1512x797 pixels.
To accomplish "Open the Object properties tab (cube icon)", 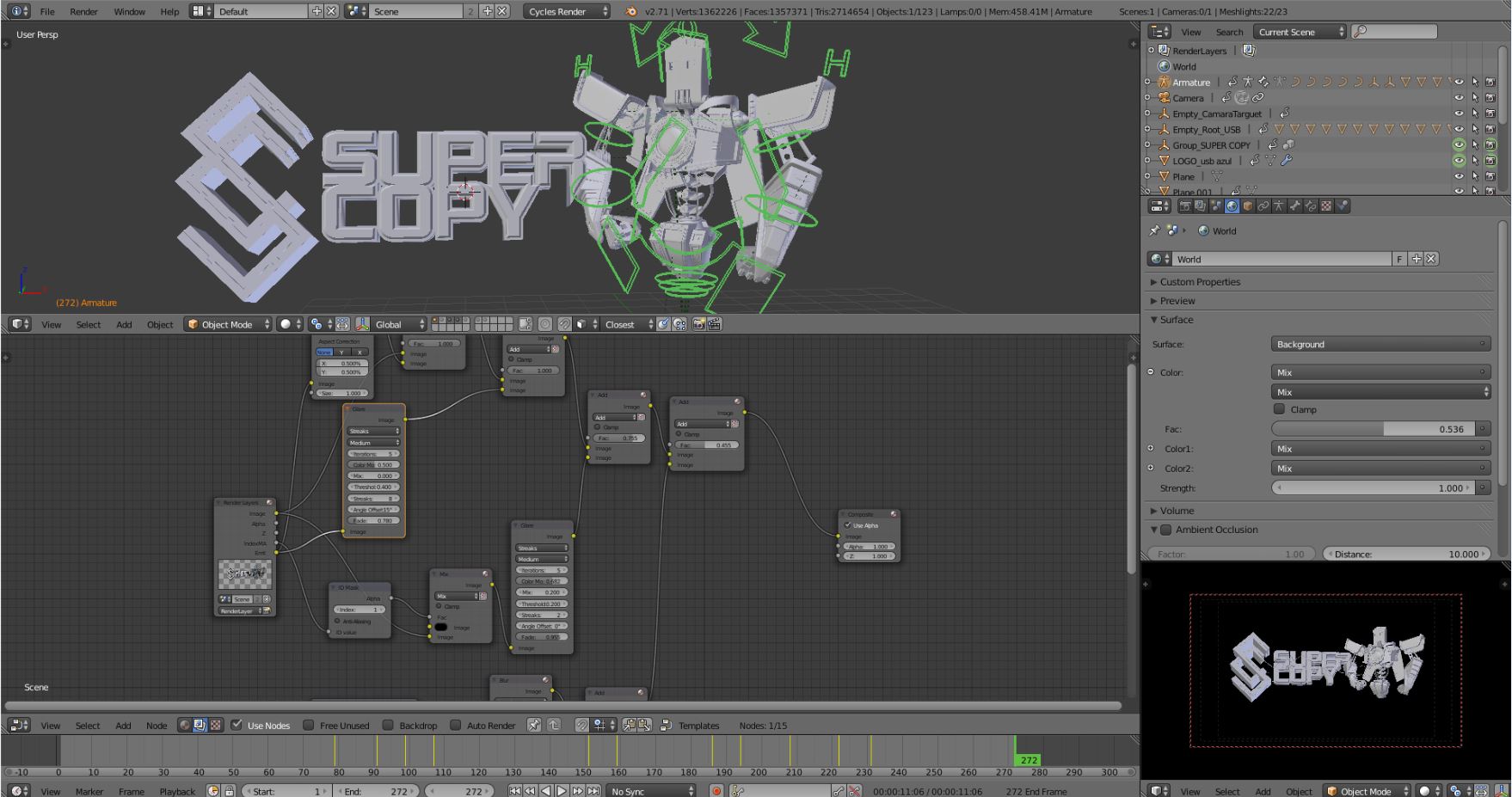I will click(1248, 206).
